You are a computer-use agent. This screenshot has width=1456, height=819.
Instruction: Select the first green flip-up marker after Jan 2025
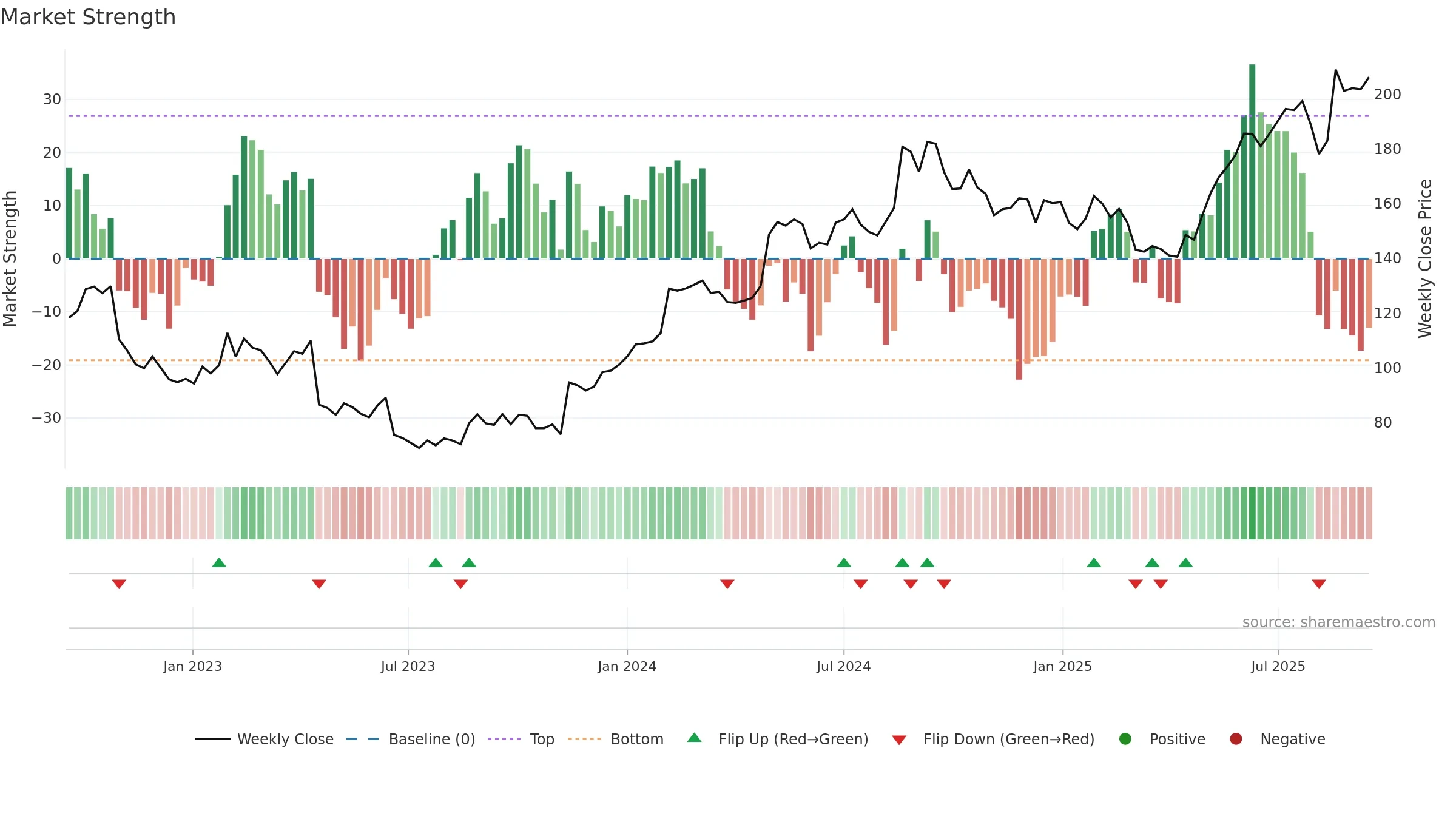[x=1094, y=562]
